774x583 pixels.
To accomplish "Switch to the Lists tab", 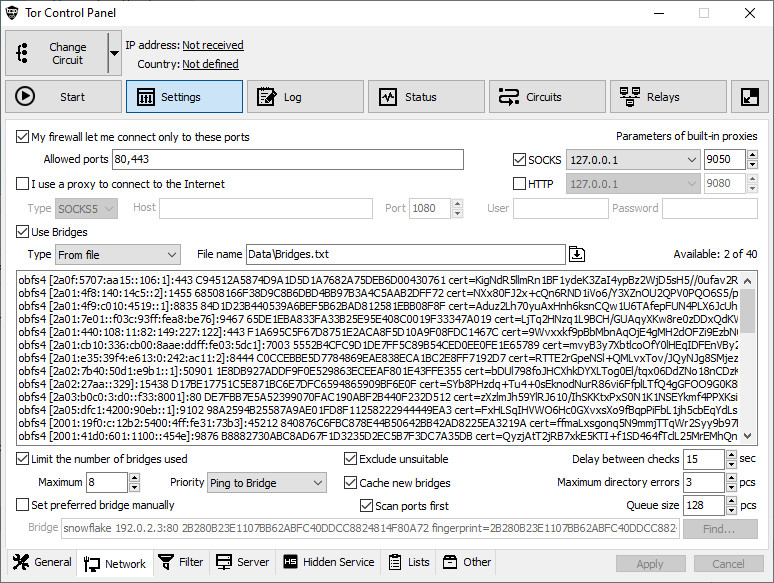I will point(409,562).
